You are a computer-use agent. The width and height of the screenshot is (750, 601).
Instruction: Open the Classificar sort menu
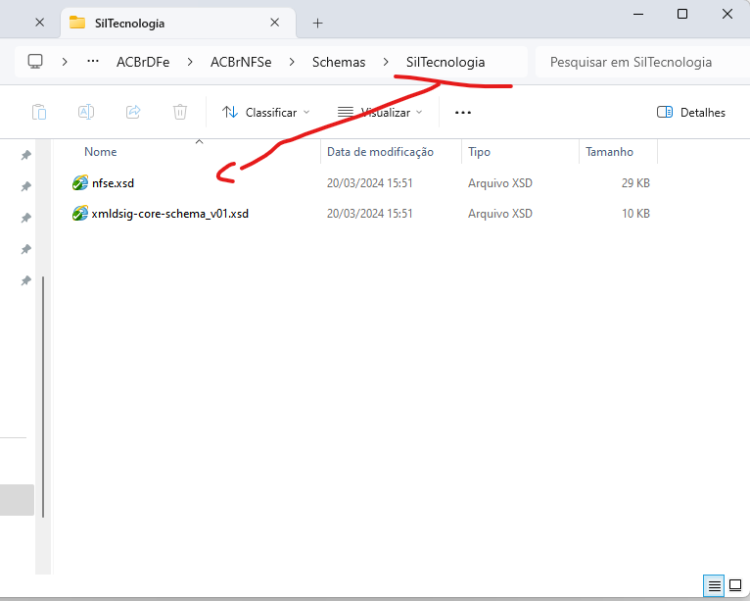point(265,112)
